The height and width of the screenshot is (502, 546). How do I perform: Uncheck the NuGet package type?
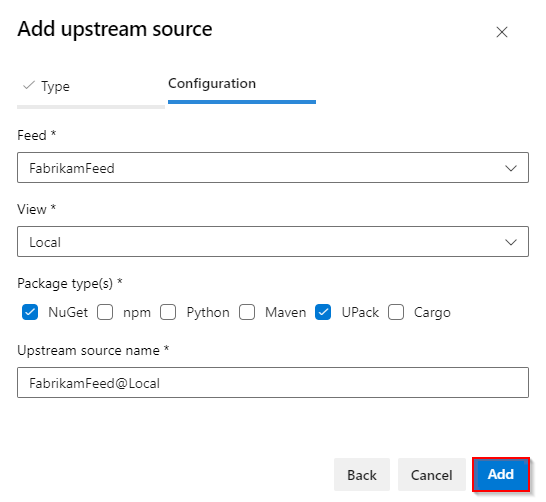point(30,312)
